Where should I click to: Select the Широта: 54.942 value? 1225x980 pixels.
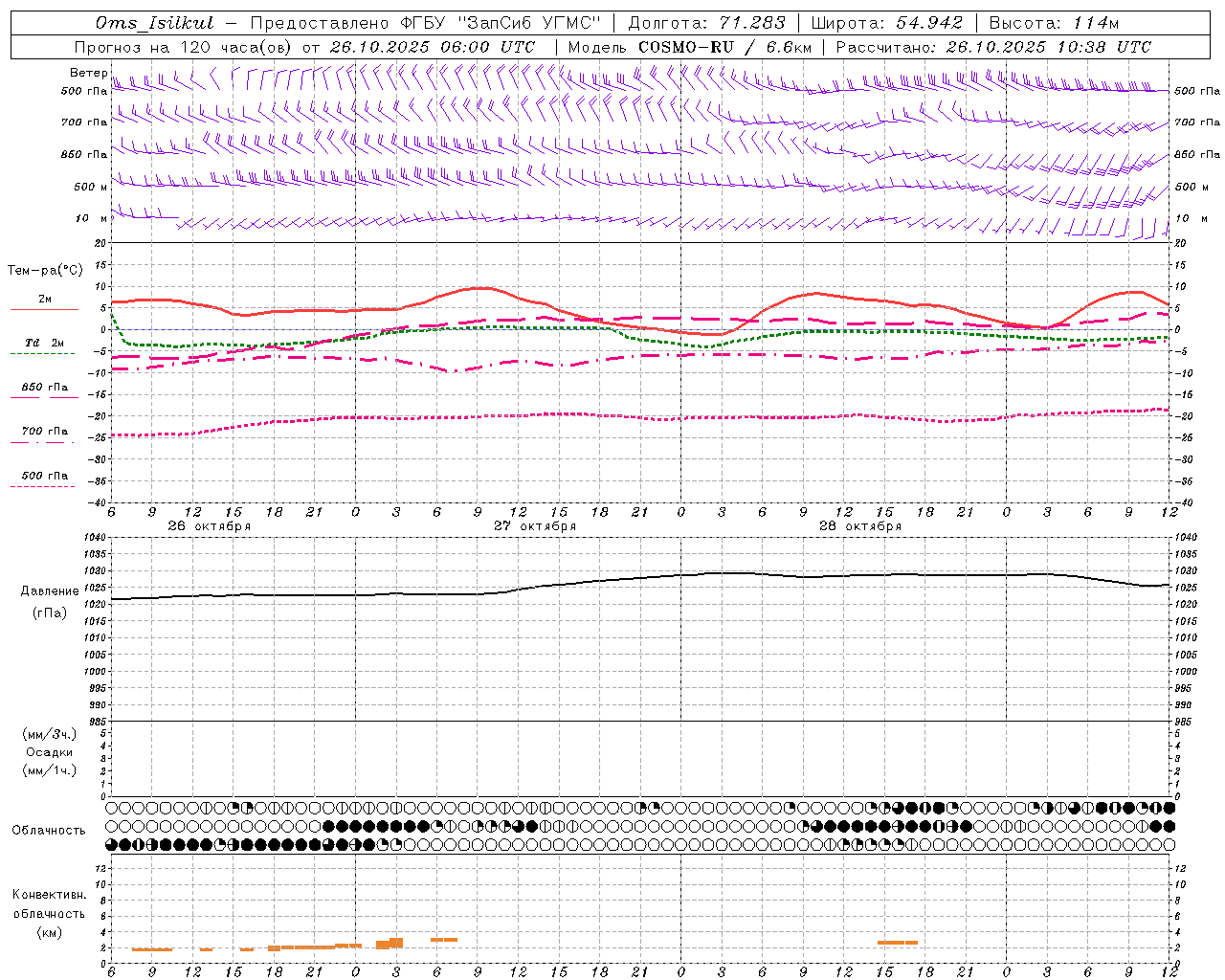pos(886,23)
